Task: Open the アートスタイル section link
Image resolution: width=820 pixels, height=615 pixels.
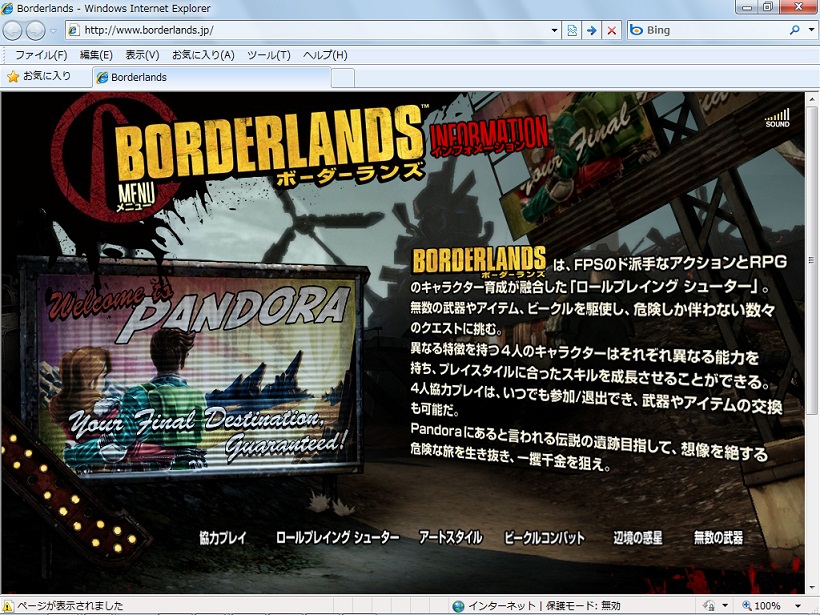Action: pyautogui.click(x=450, y=538)
